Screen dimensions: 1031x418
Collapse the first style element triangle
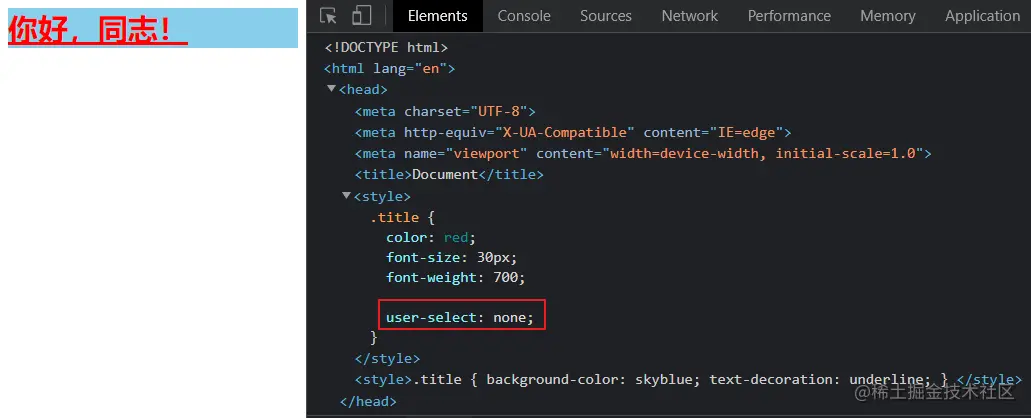click(347, 195)
